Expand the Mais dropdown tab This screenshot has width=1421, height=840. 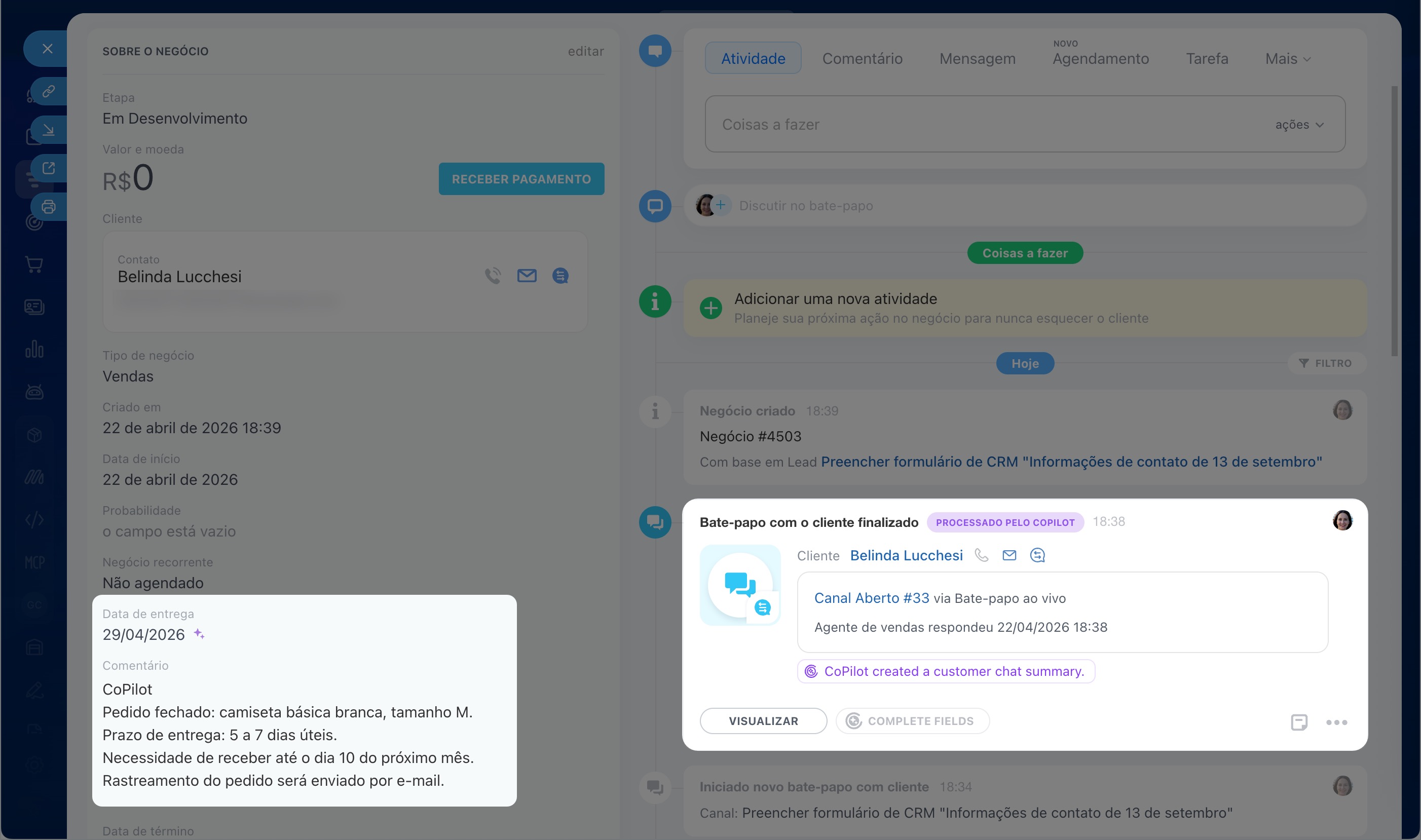(x=1287, y=59)
